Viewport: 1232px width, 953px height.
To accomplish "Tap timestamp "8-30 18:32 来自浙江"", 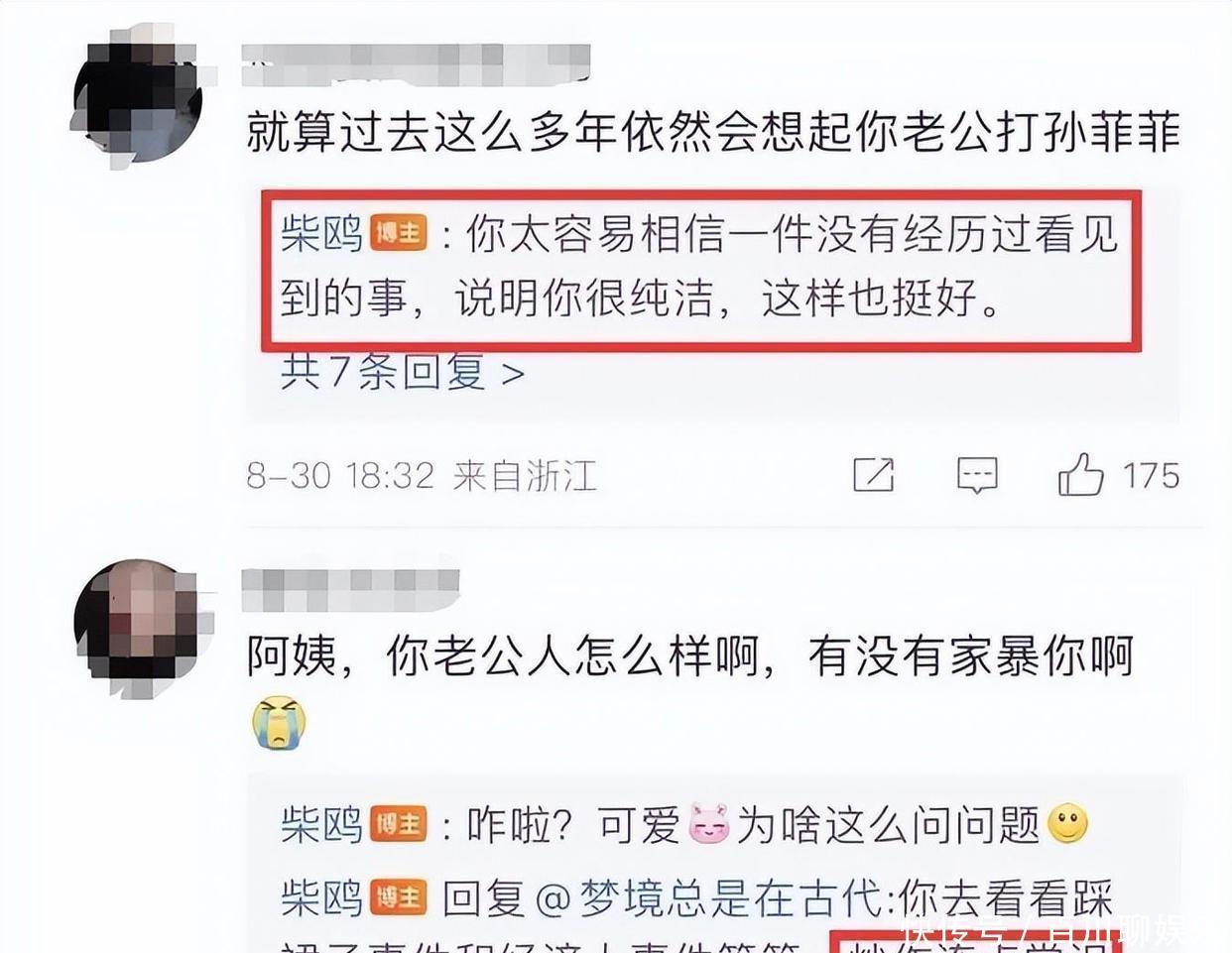I will point(422,476).
